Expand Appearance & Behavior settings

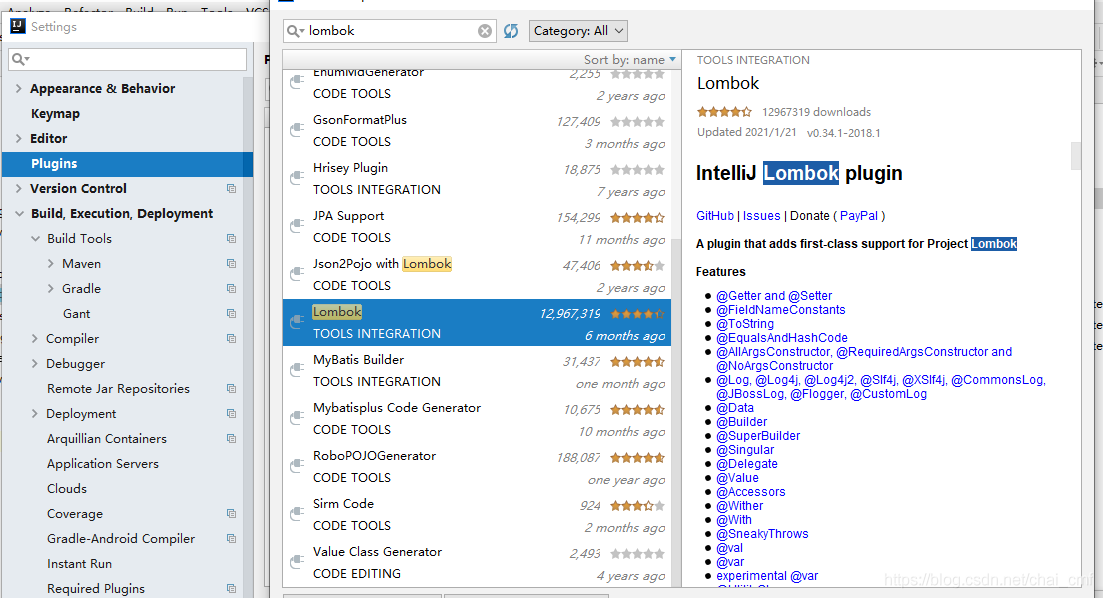click(x=19, y=89)
